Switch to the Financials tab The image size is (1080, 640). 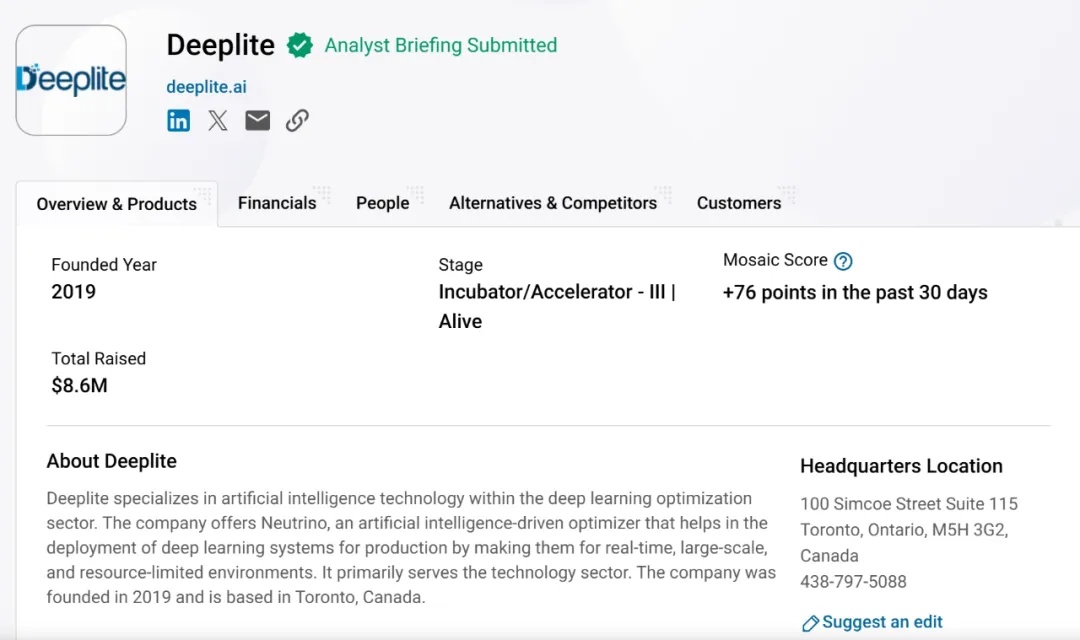click(277, 203)
